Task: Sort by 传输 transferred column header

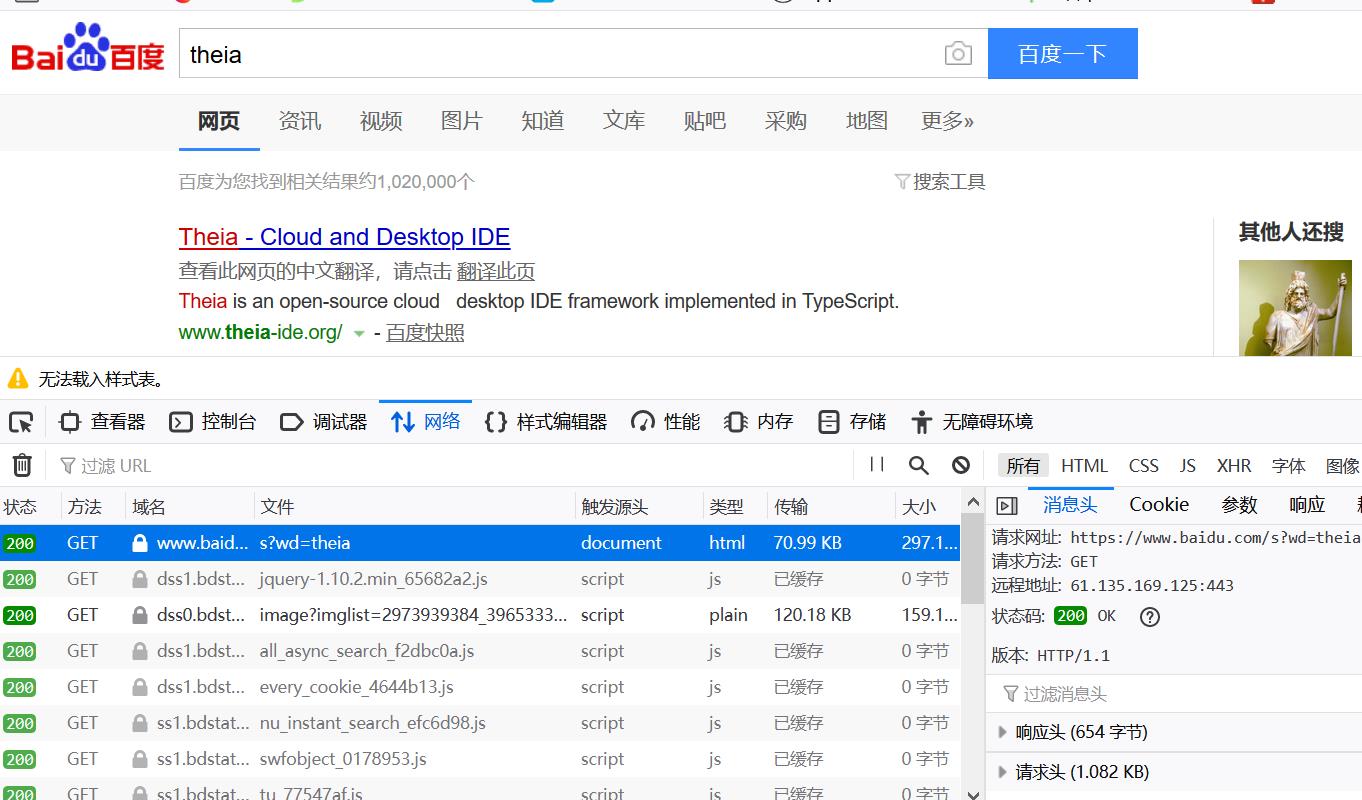Action: (x=830, y=507)
